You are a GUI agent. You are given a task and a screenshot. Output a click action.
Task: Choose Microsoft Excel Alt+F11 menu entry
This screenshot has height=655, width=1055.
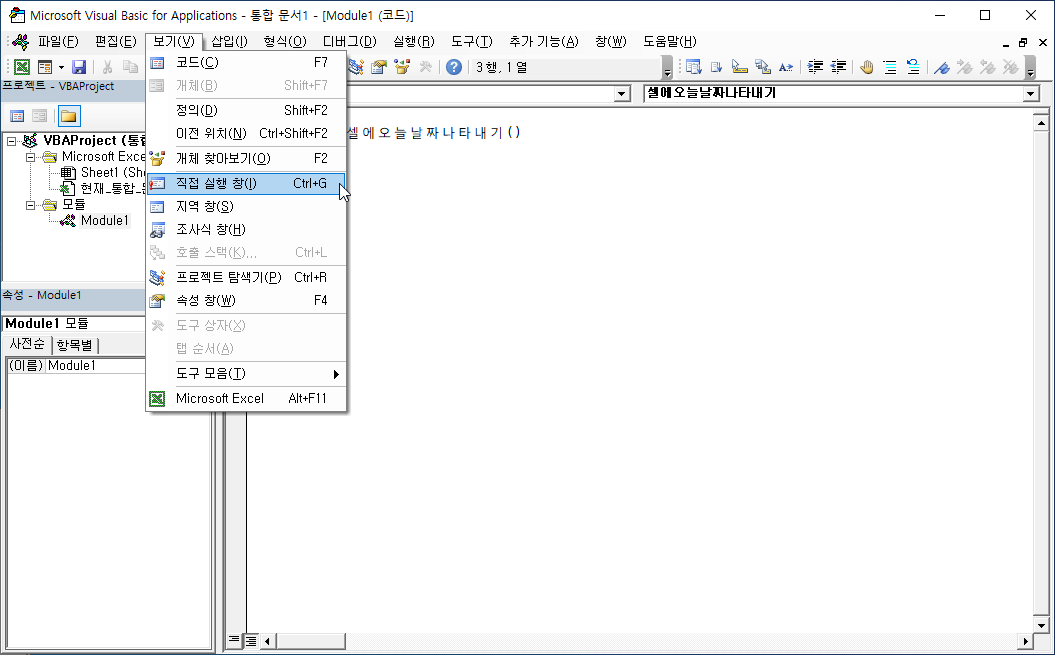tap(246, 399)
